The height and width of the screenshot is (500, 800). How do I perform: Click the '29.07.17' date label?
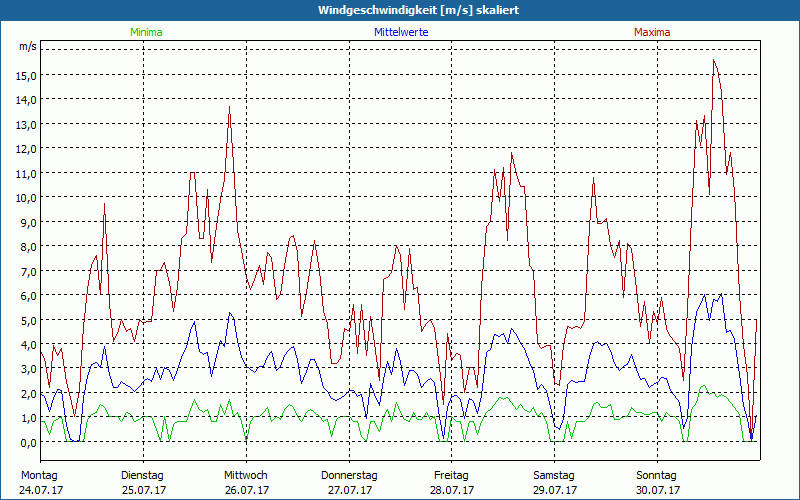tap(555, 490)
